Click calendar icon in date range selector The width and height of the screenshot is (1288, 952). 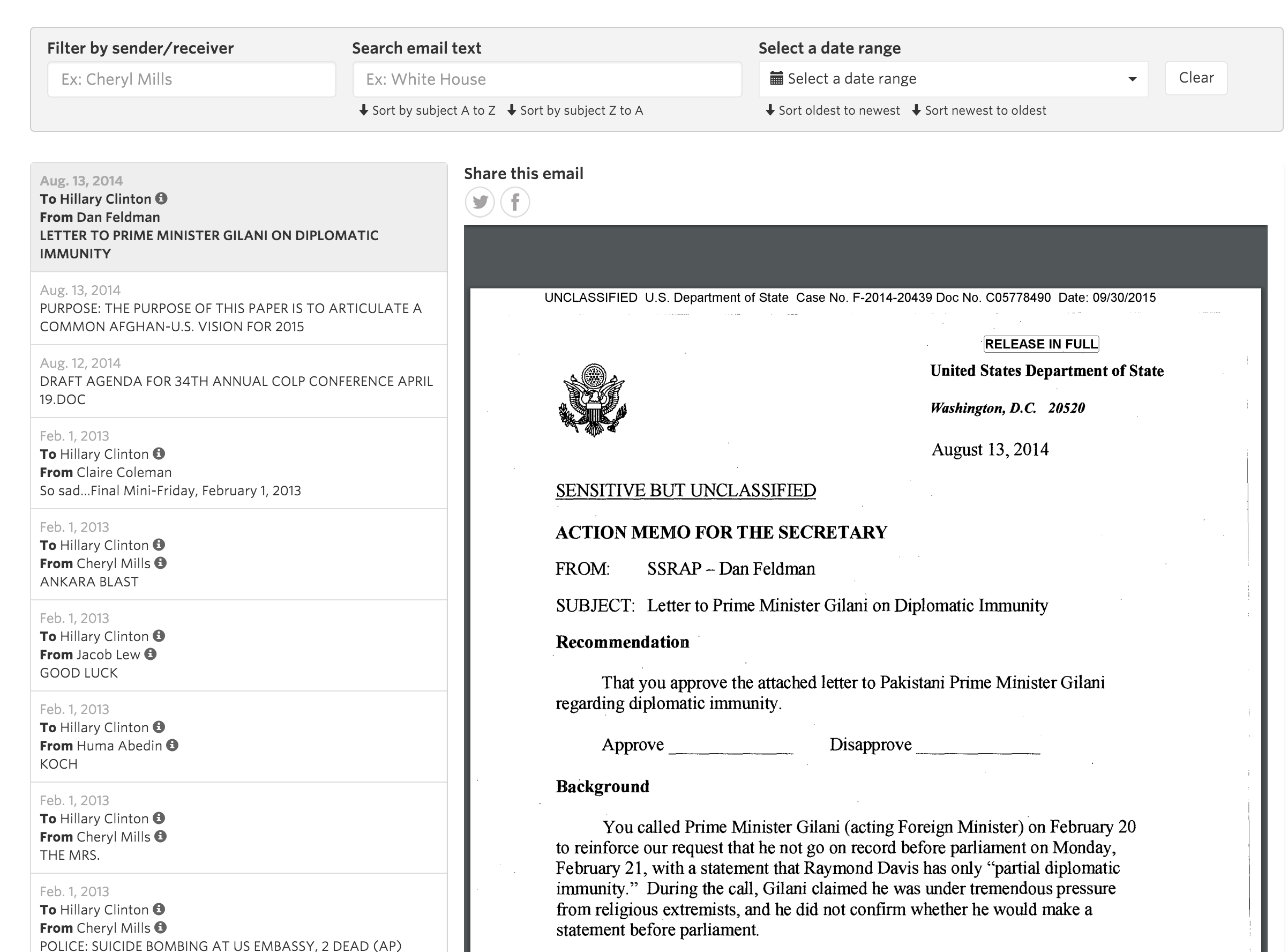pos(776,78)
